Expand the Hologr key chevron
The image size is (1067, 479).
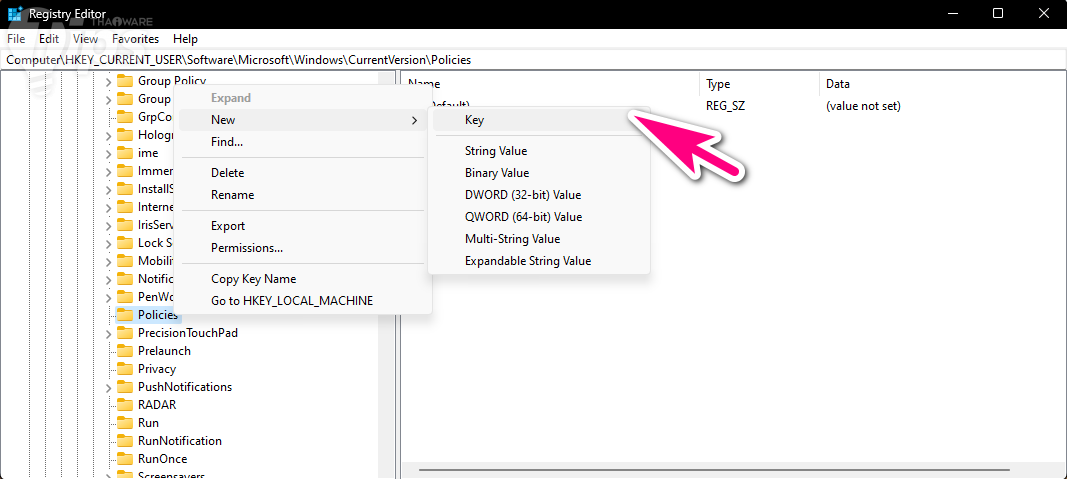point(108,135)
